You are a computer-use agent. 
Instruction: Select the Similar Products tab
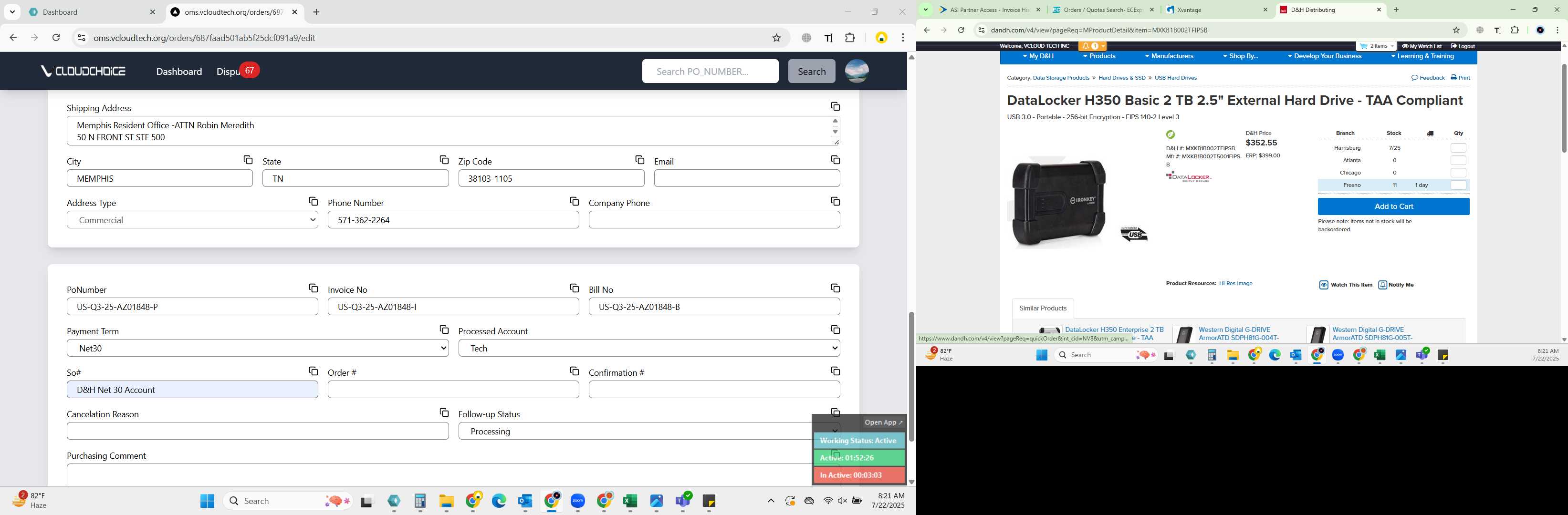click(1043, 308)
